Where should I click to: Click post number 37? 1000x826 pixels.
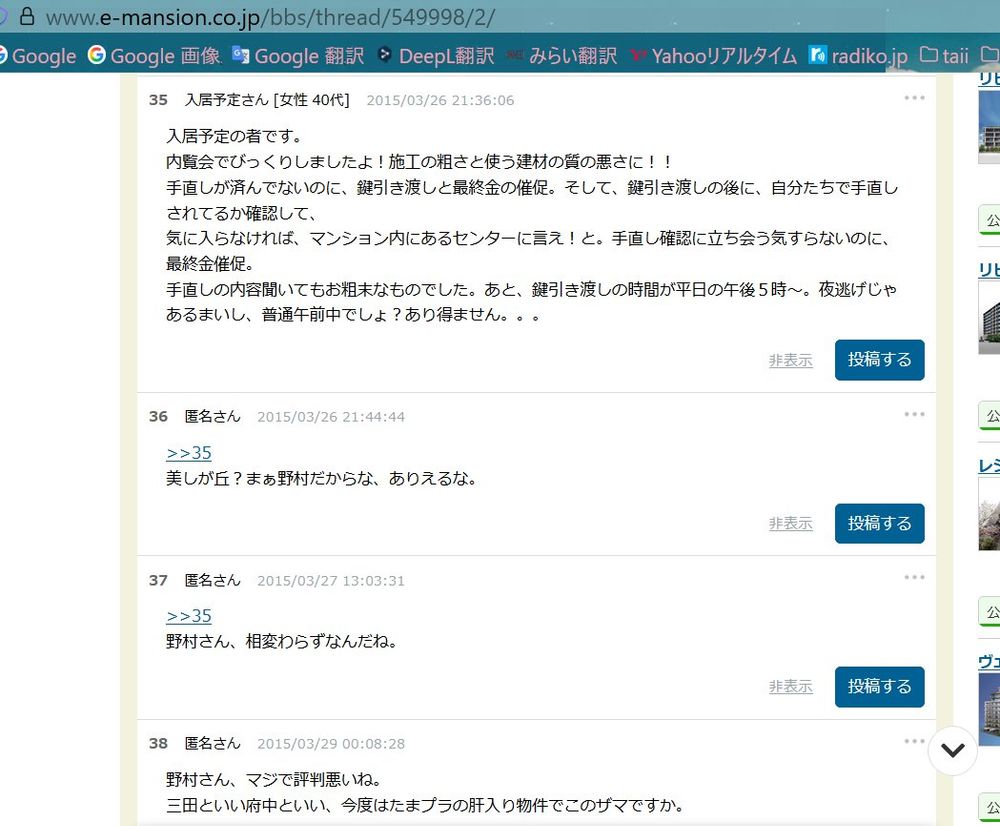tap(158, 580)
